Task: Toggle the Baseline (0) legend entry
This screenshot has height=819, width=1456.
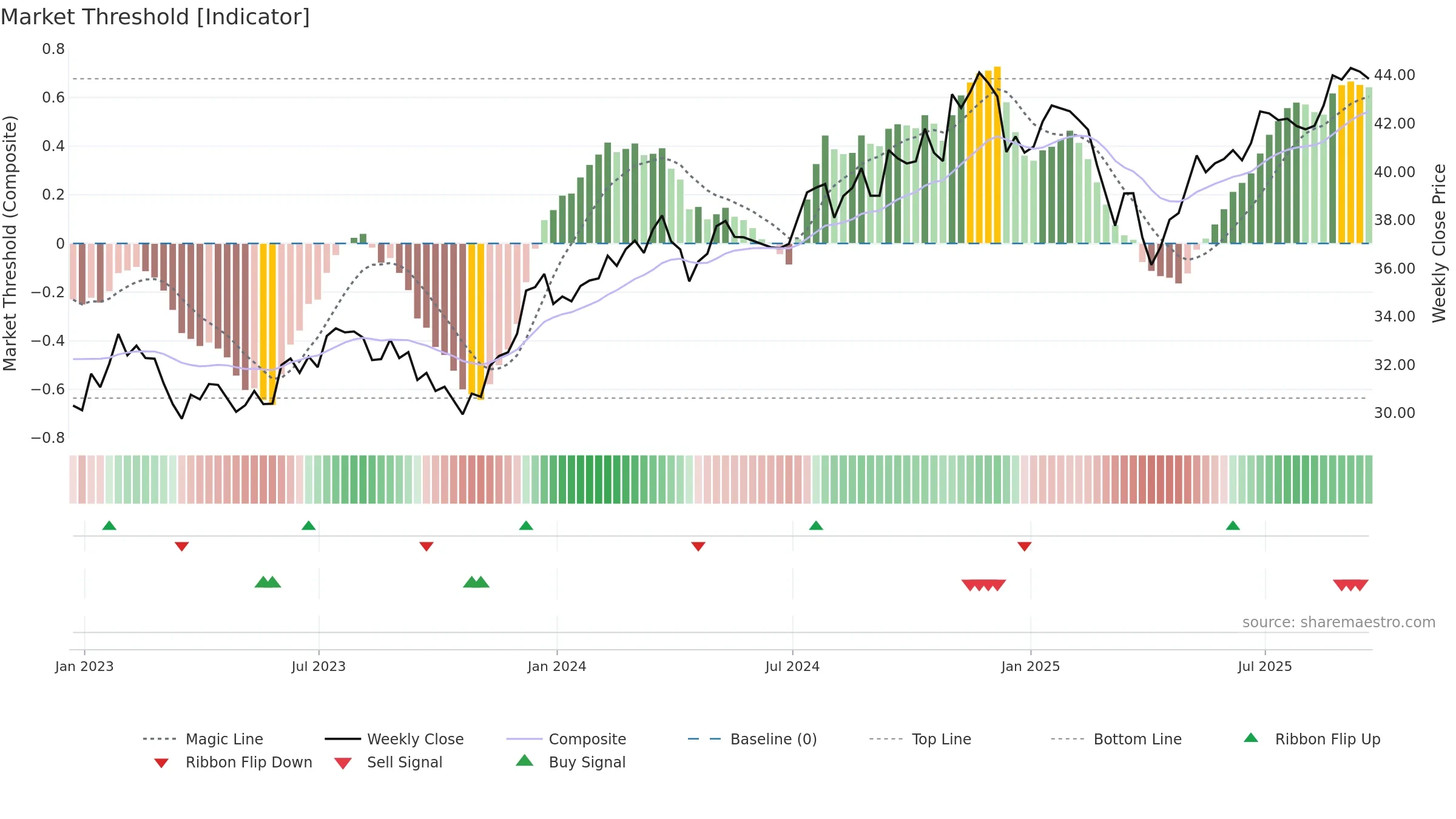Action: [752, 739]
